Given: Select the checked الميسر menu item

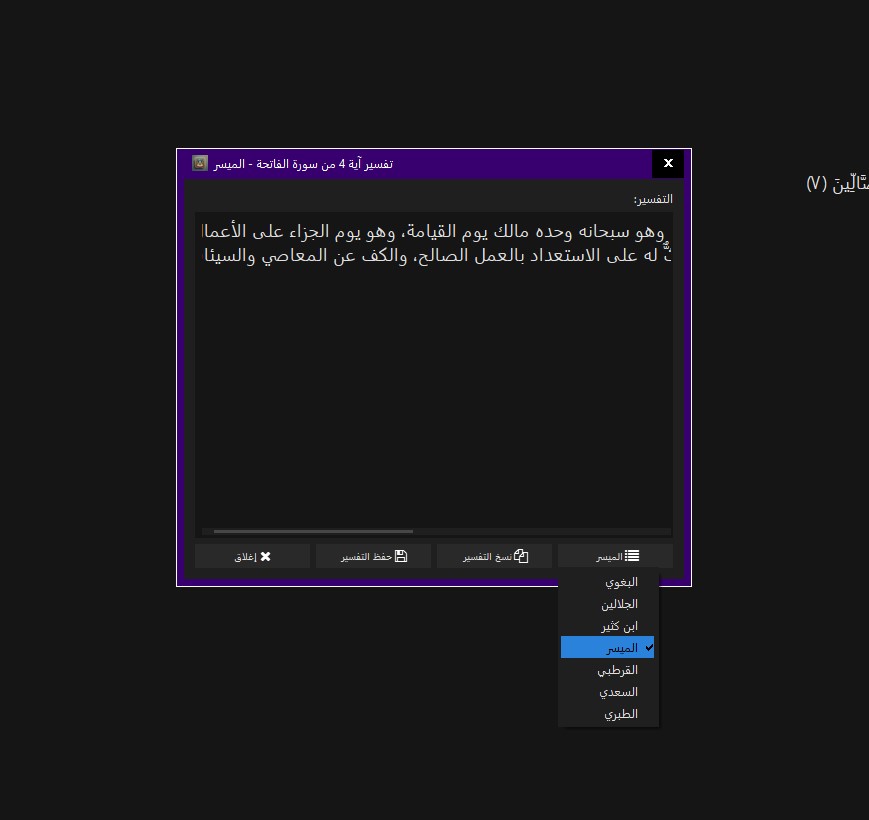Looking at the screenshot, I should [x=607, y=648].
